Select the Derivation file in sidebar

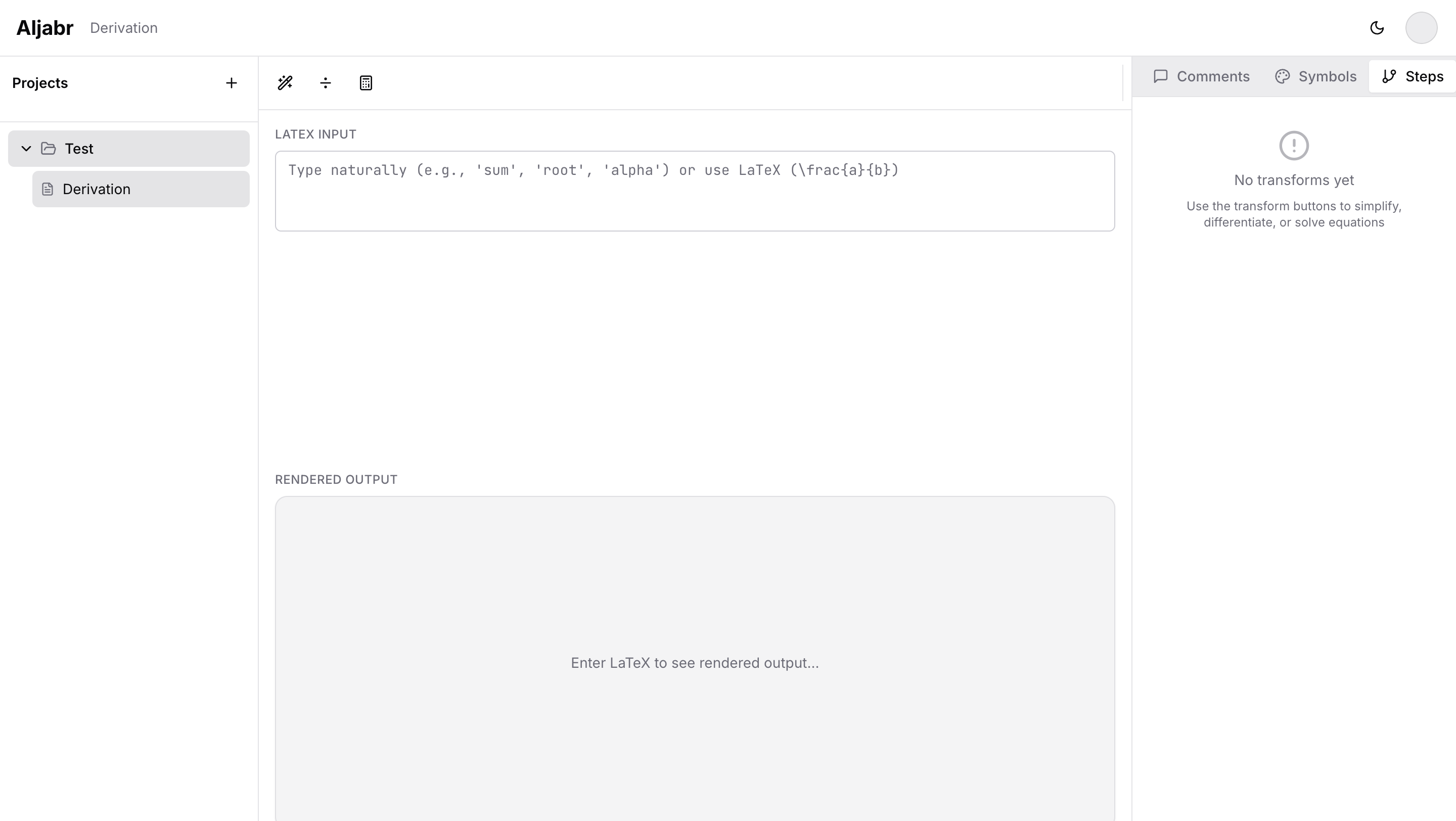97,189
